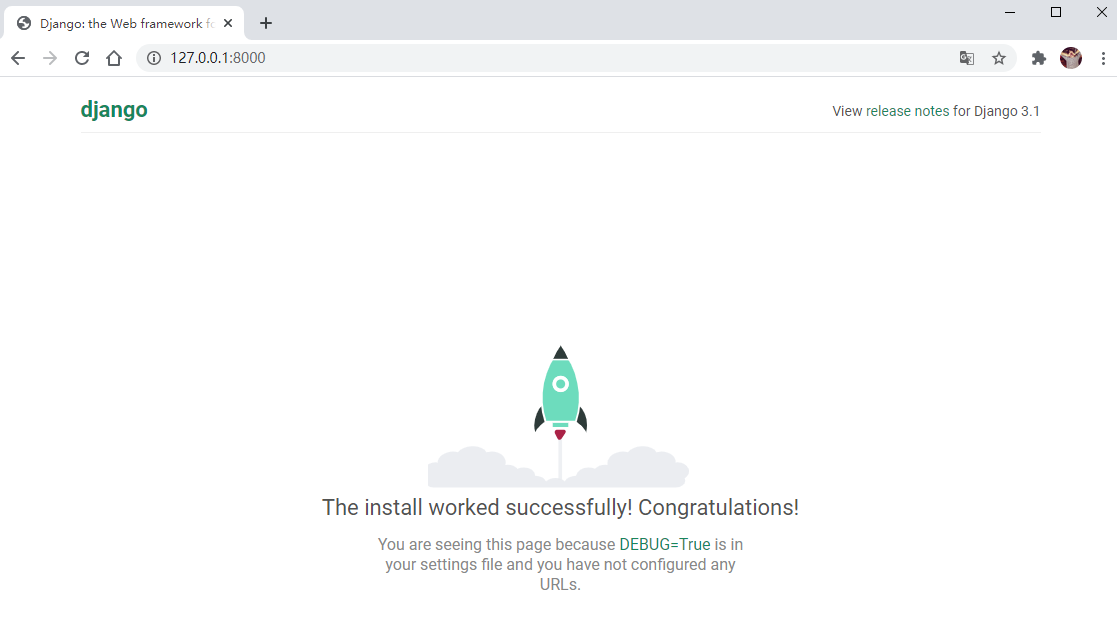Go back to the previous page

[x=18, y=58]
